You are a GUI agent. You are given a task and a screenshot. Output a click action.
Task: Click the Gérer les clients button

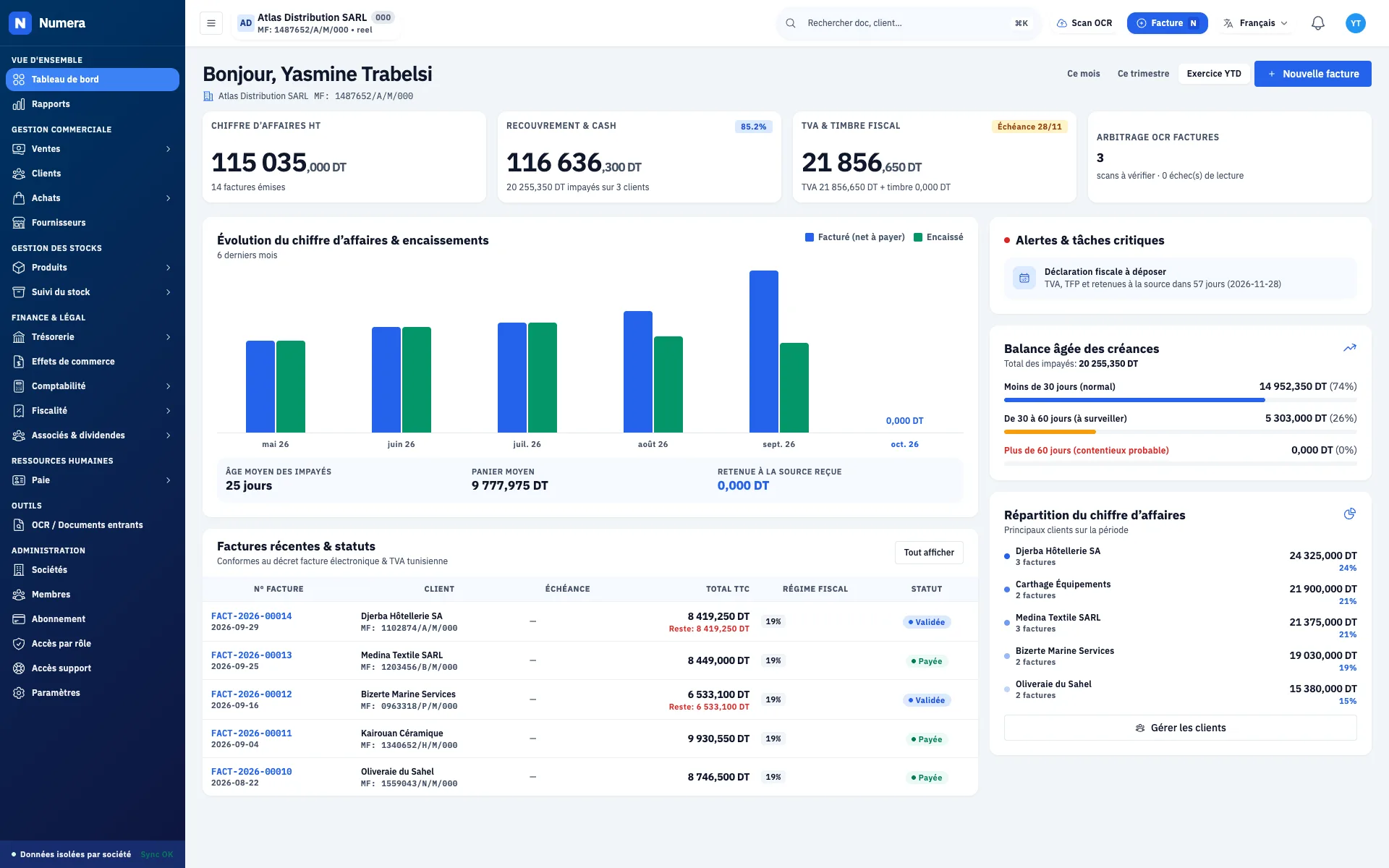point(1180,728)
